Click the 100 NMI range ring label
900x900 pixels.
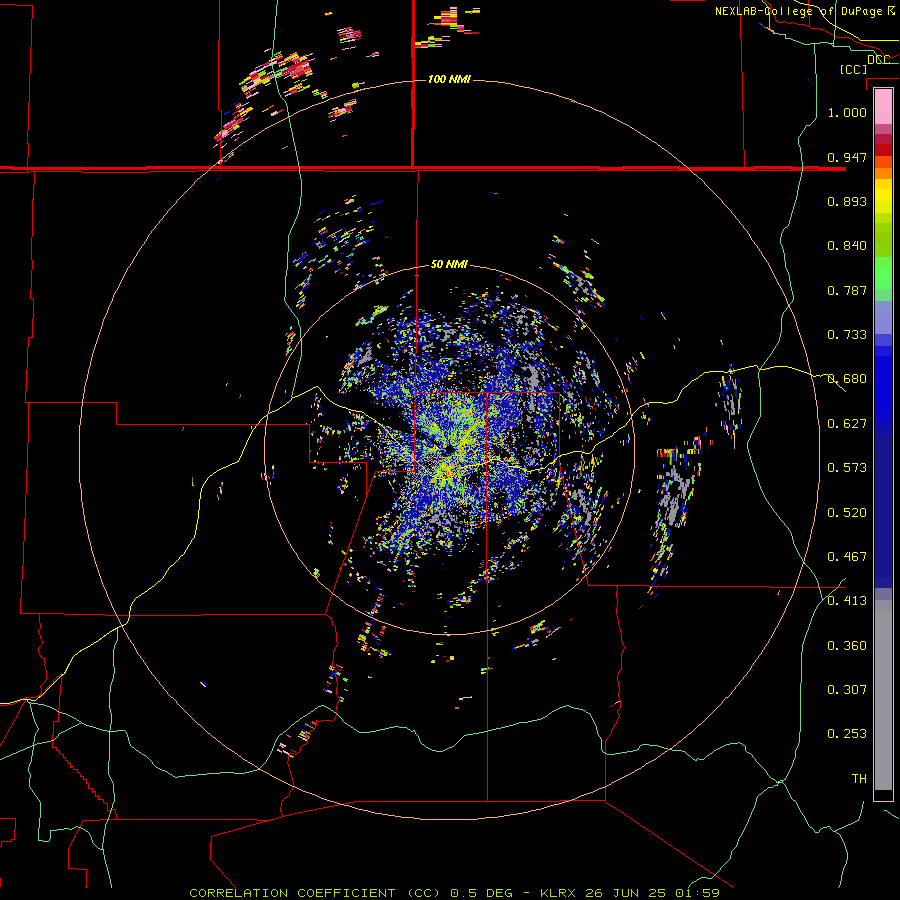[x=449, y=79]
